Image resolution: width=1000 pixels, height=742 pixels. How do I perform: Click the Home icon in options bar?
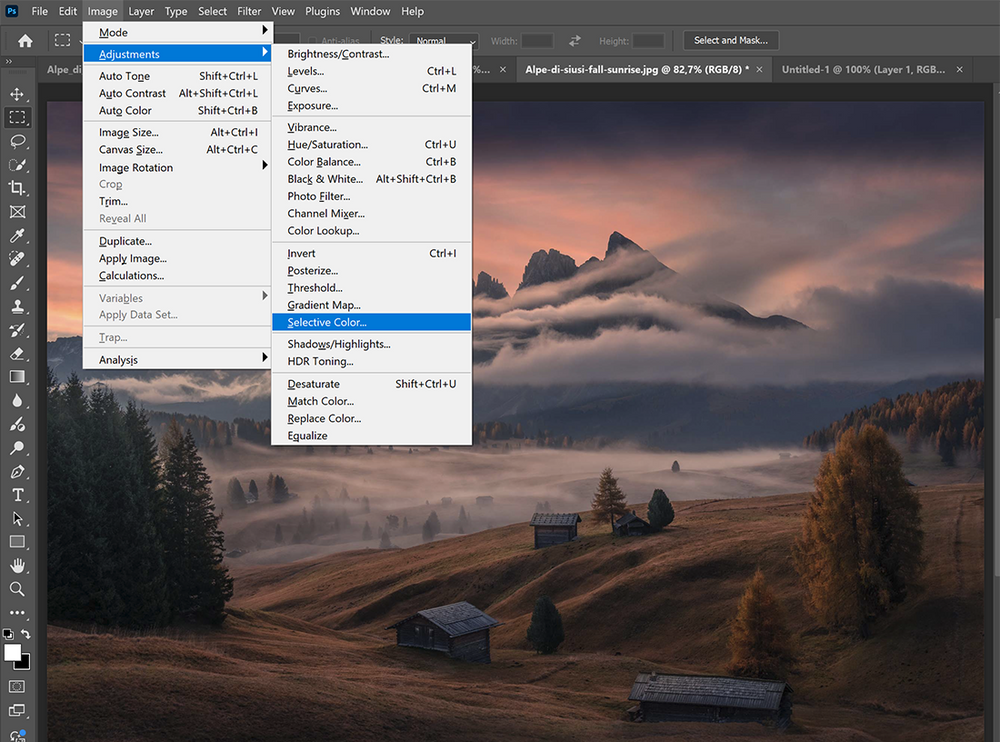(25, 41)
